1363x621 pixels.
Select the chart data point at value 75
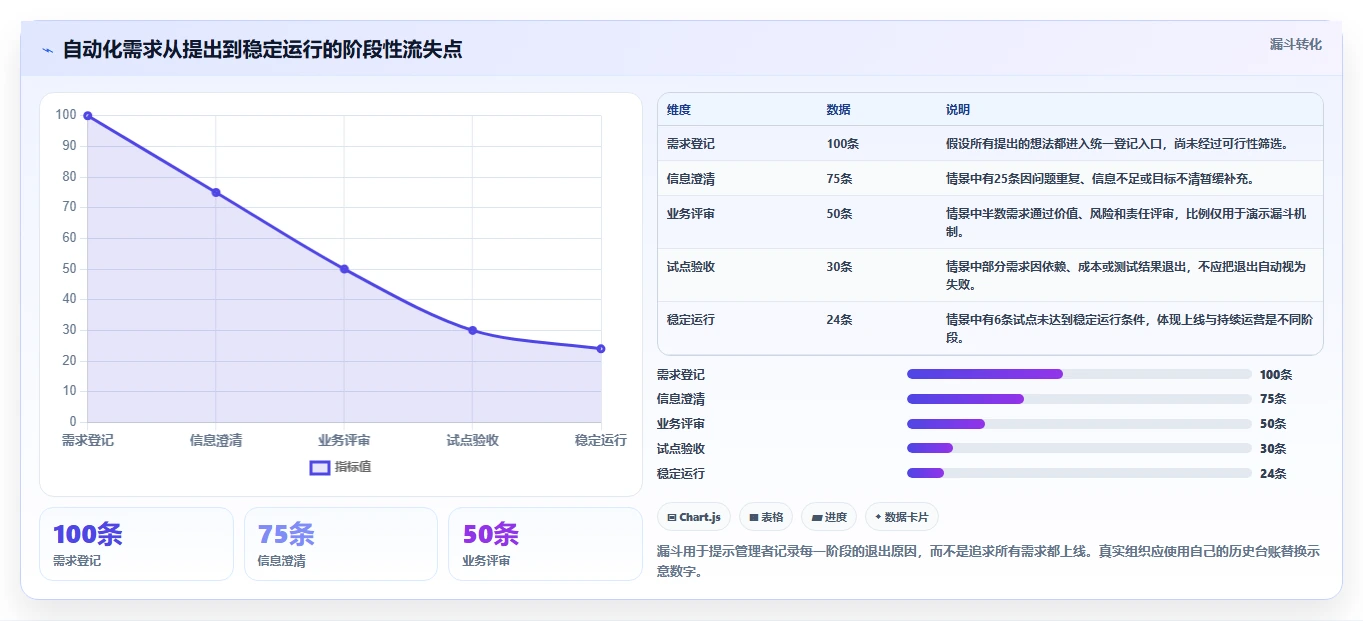pyautogui.click(x=216, y=192)
